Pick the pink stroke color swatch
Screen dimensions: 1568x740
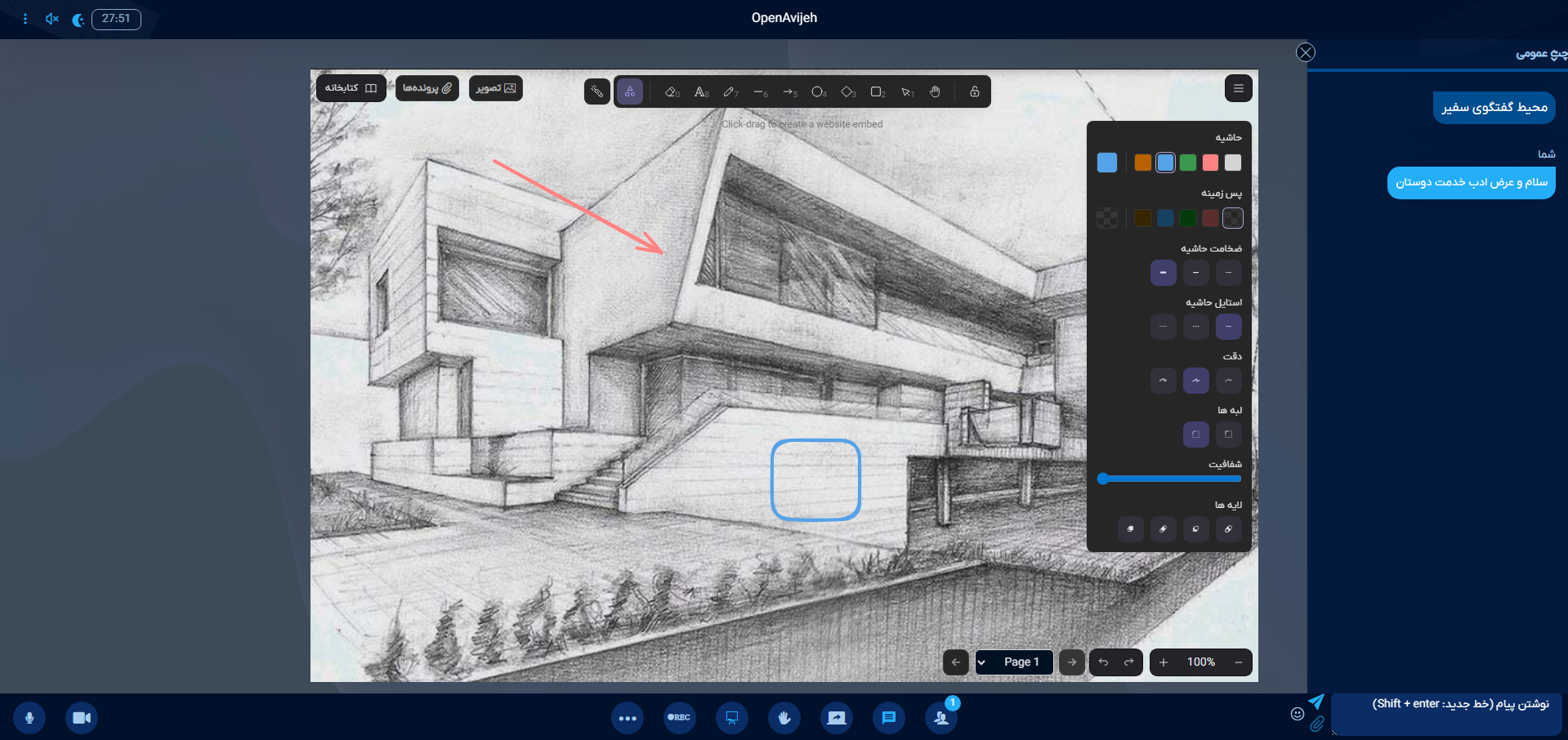[1210, 163]
